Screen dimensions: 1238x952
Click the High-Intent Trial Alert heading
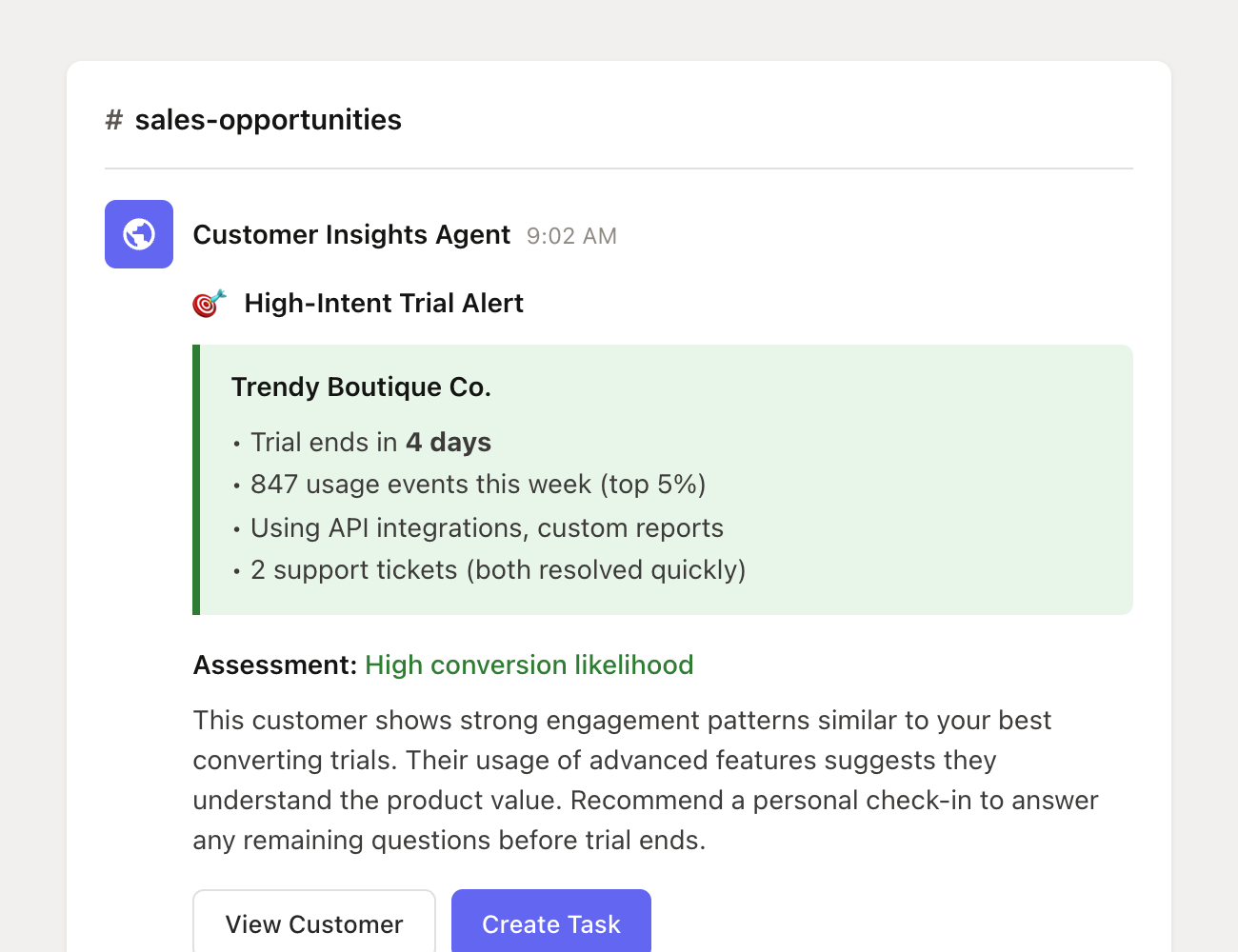[x=384, y=303]
